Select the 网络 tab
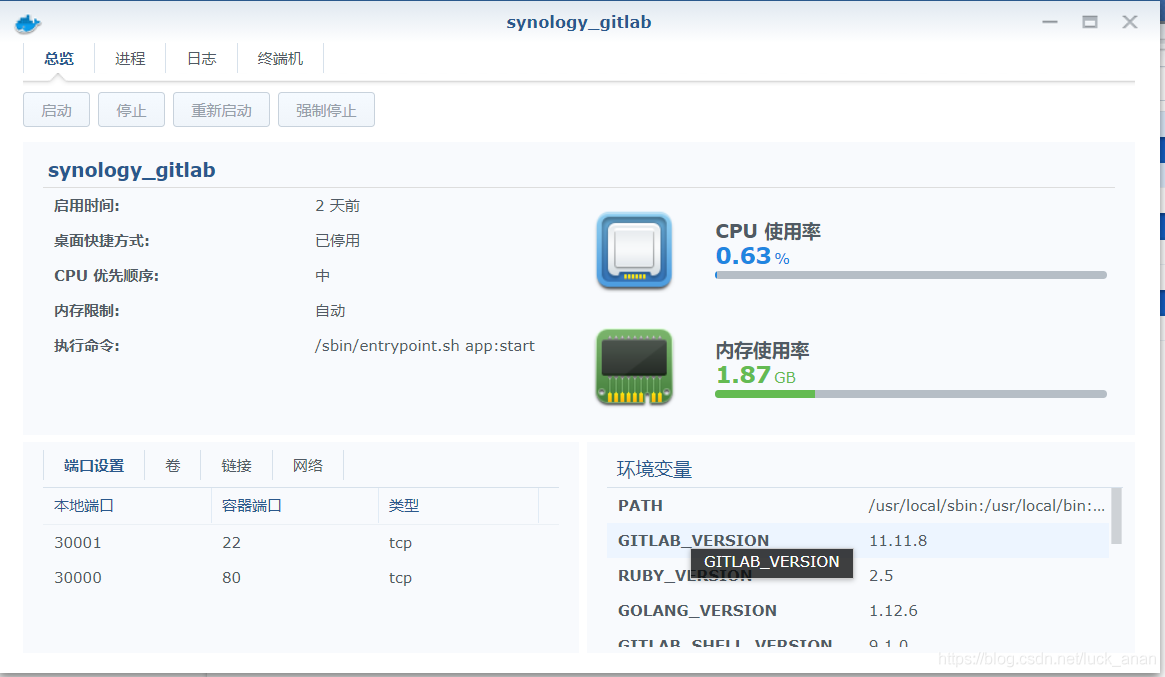The width and height of the screenshot is (1165, 677). click(308, 466)
